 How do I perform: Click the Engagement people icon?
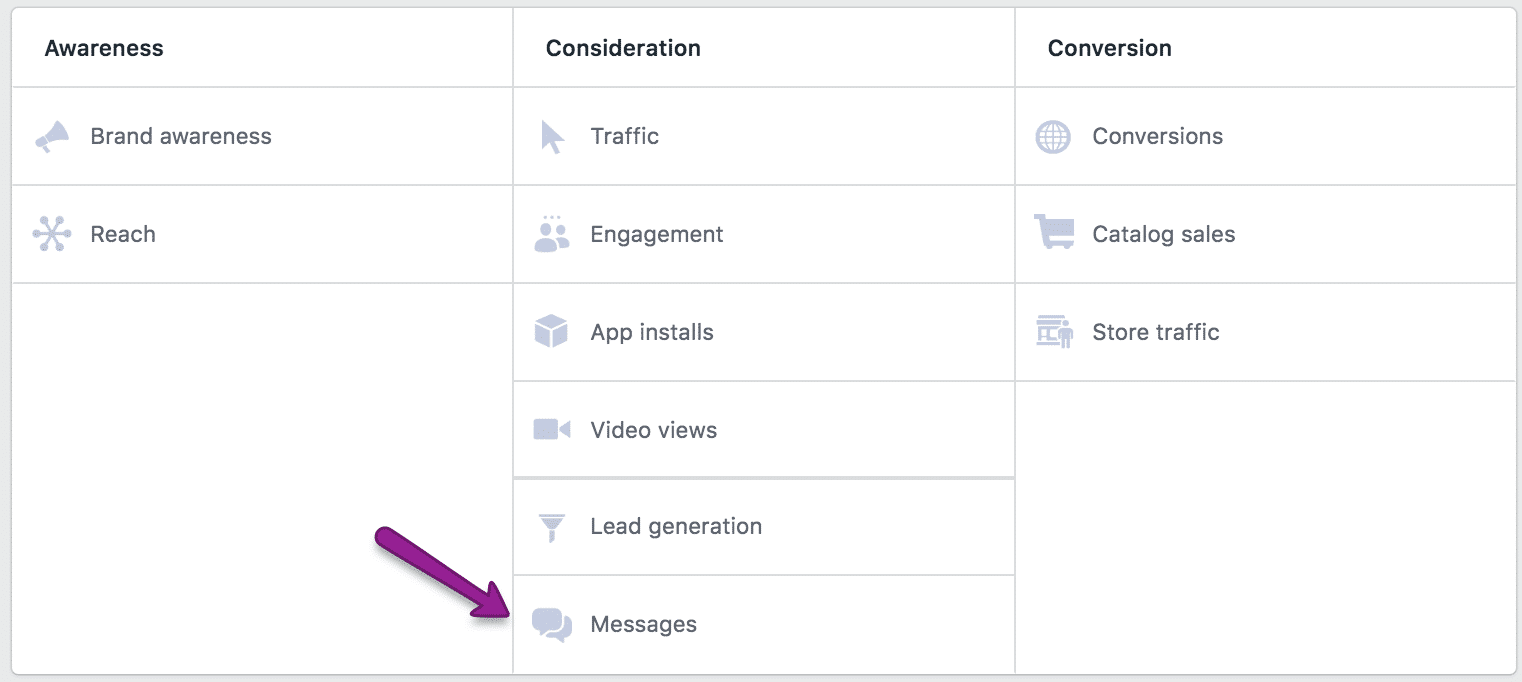[x=551, y=233]
